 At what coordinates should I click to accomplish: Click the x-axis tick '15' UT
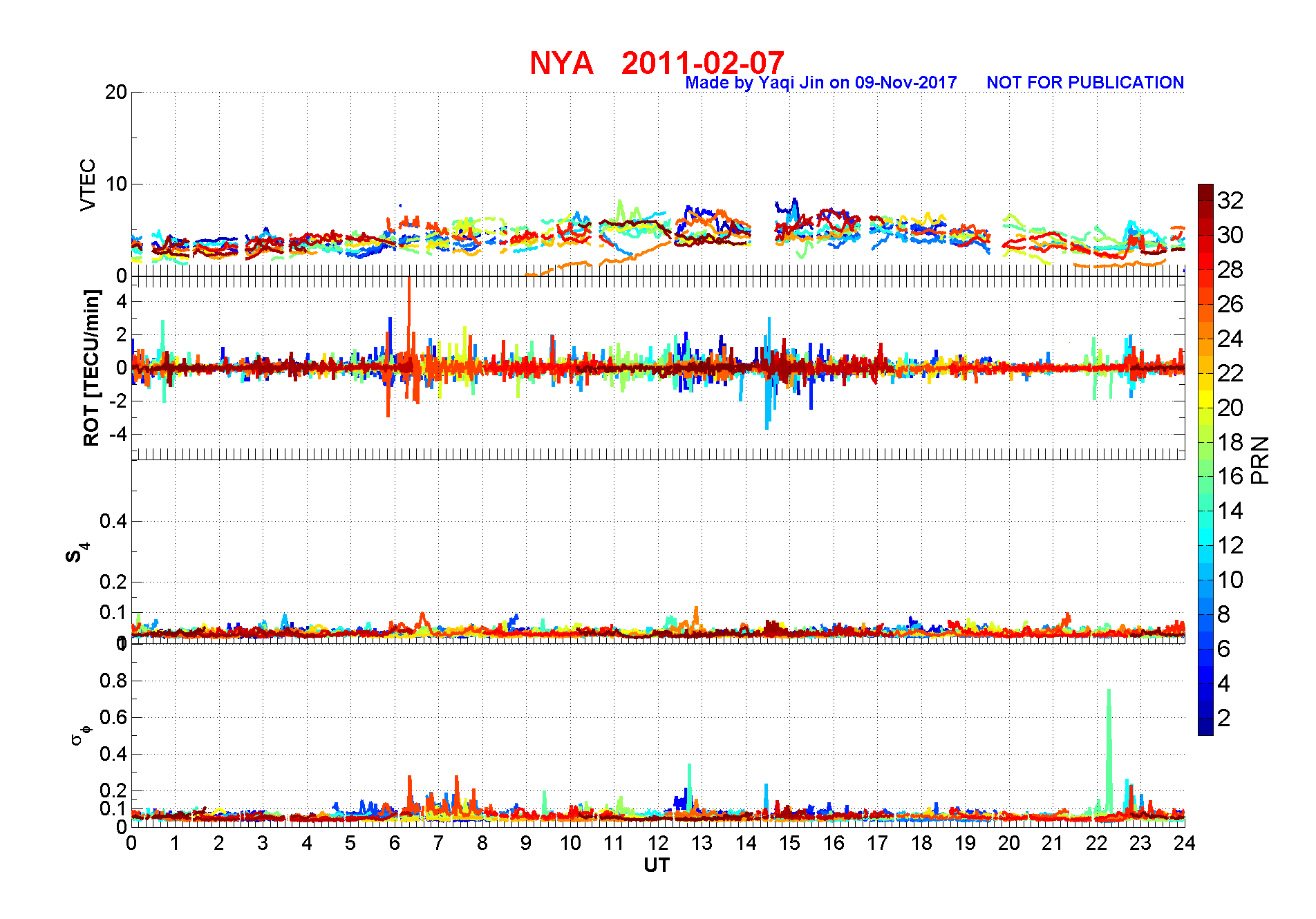[789, 843]
